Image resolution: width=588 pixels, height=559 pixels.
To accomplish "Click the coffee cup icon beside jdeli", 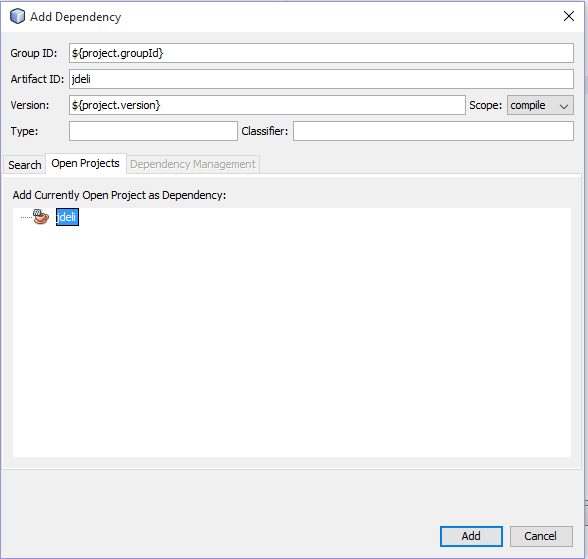I will (x=40, y=217).
